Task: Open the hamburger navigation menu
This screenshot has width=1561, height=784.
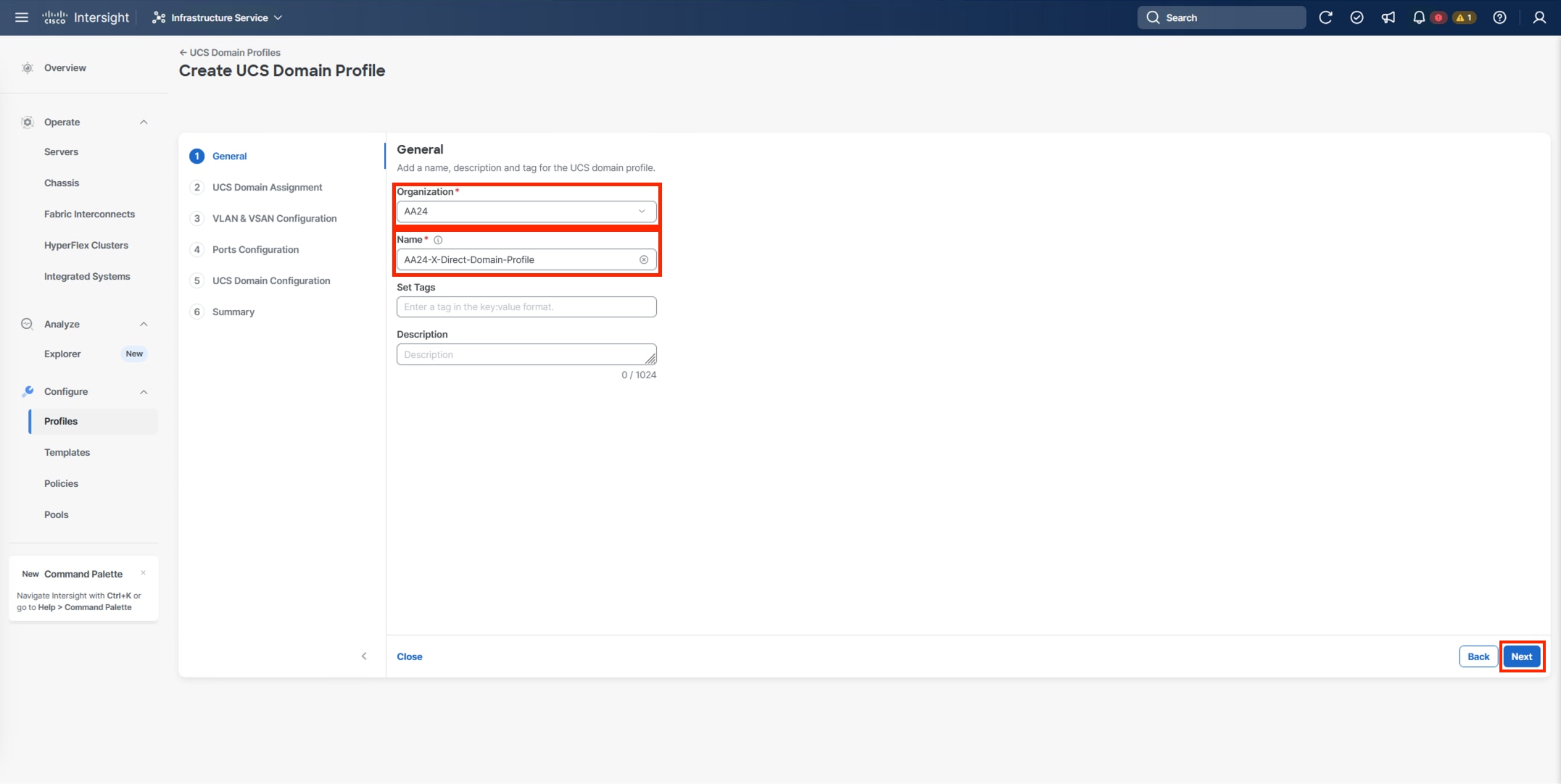Action: point(21,17)
